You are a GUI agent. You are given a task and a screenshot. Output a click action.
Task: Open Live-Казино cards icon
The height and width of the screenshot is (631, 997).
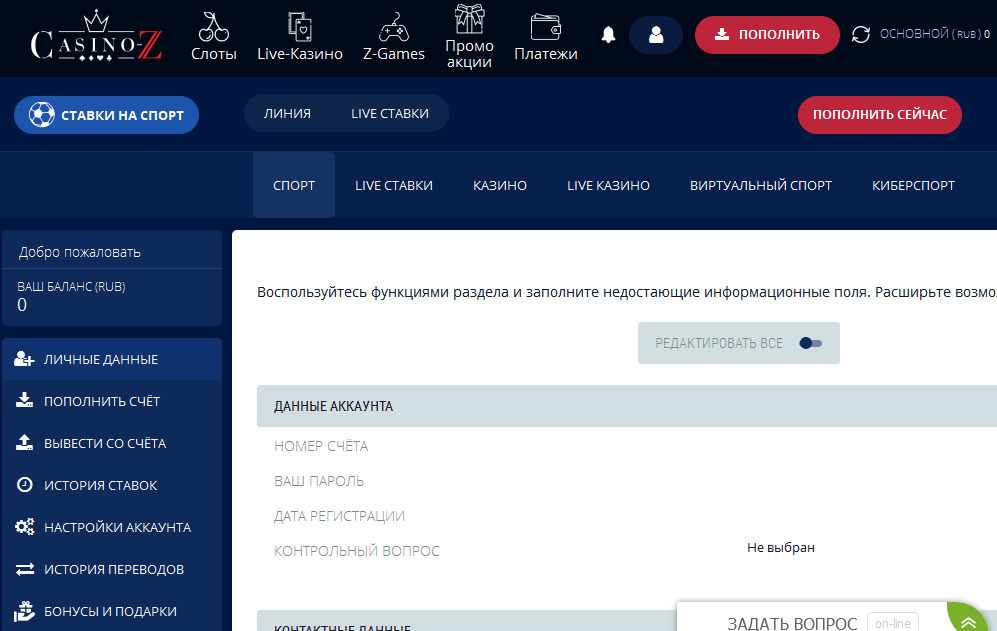tap(299, 26)
